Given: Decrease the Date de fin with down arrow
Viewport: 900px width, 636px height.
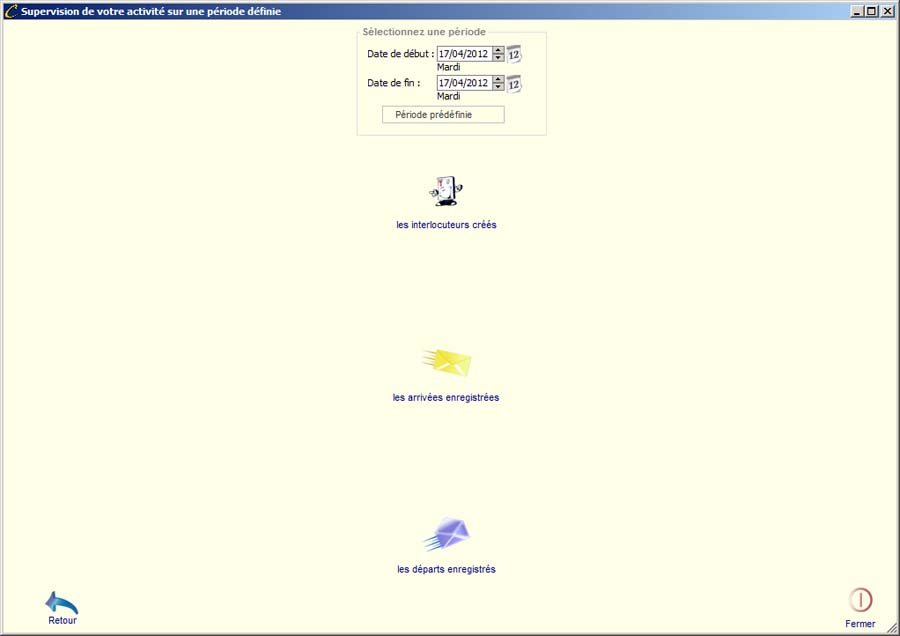Looking at the screenshot, I should (x=498, y=87).
